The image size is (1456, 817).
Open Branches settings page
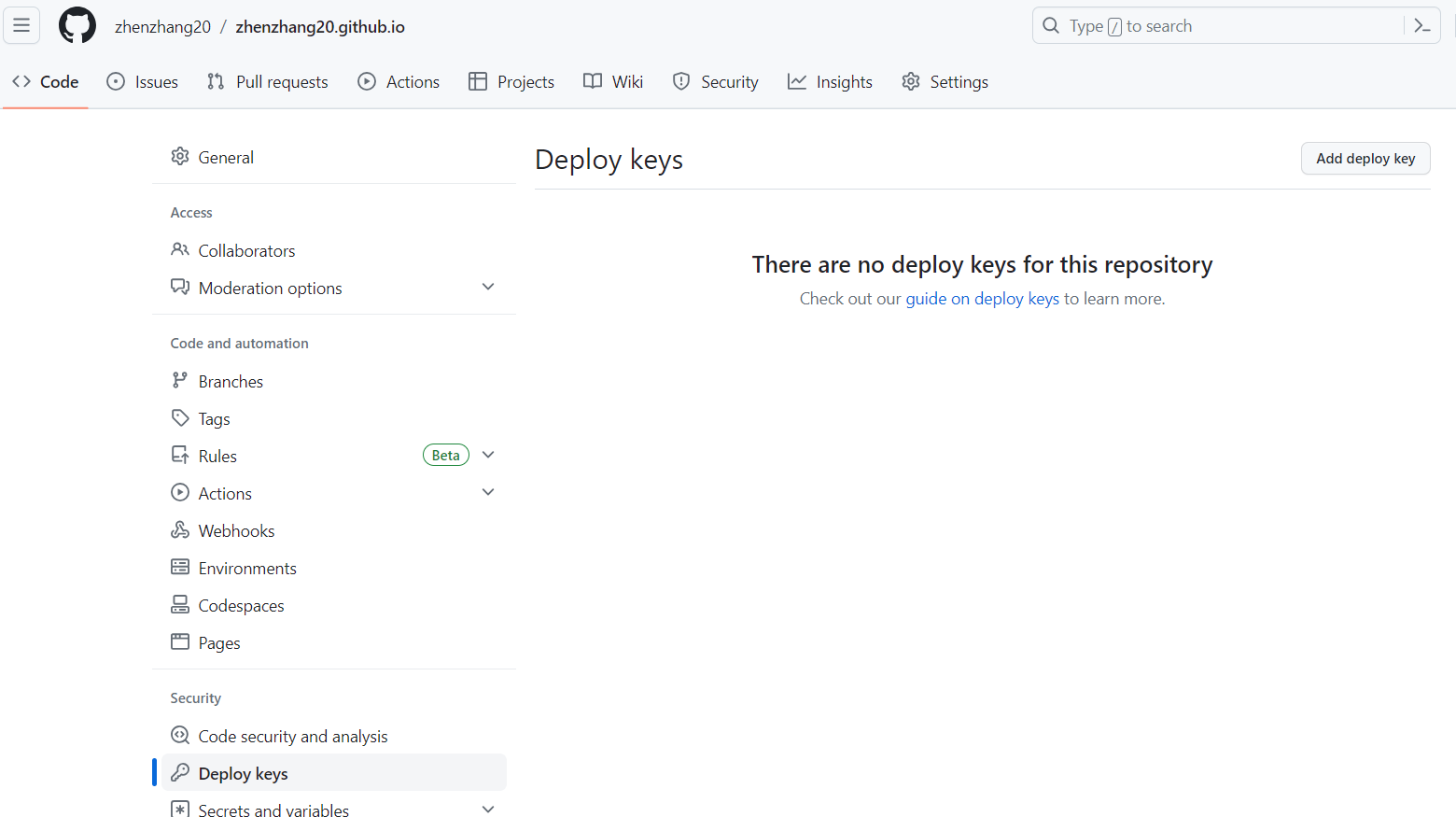[334, 381]
